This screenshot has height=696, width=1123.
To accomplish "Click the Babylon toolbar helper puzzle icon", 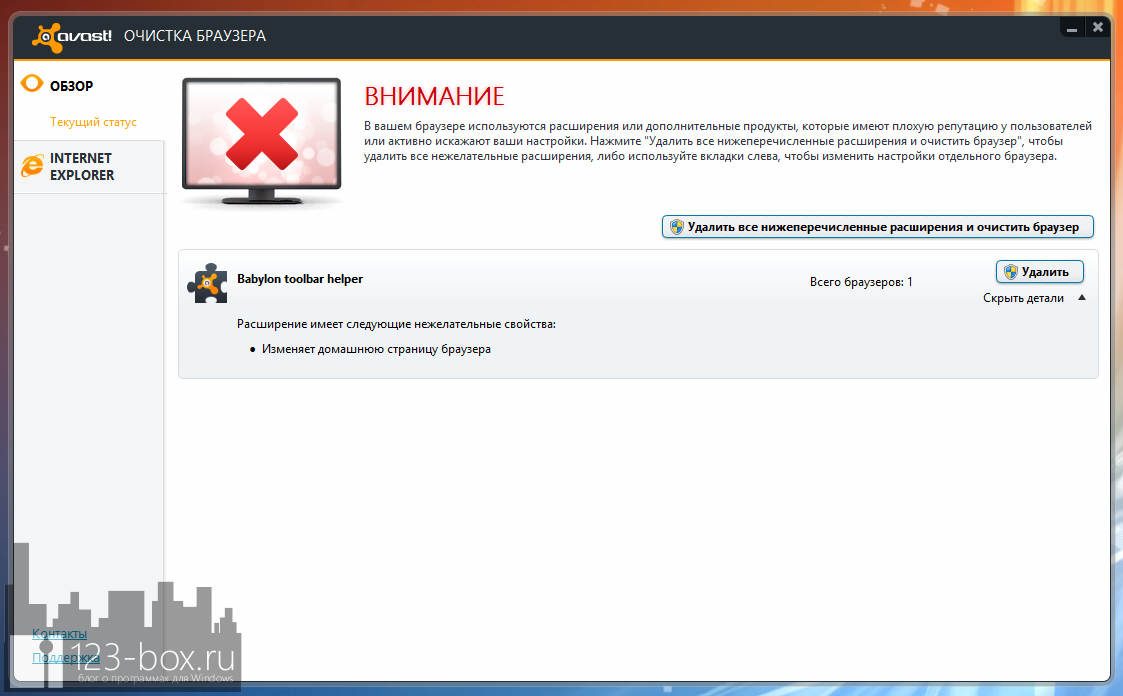I will (x=208, y=283).
